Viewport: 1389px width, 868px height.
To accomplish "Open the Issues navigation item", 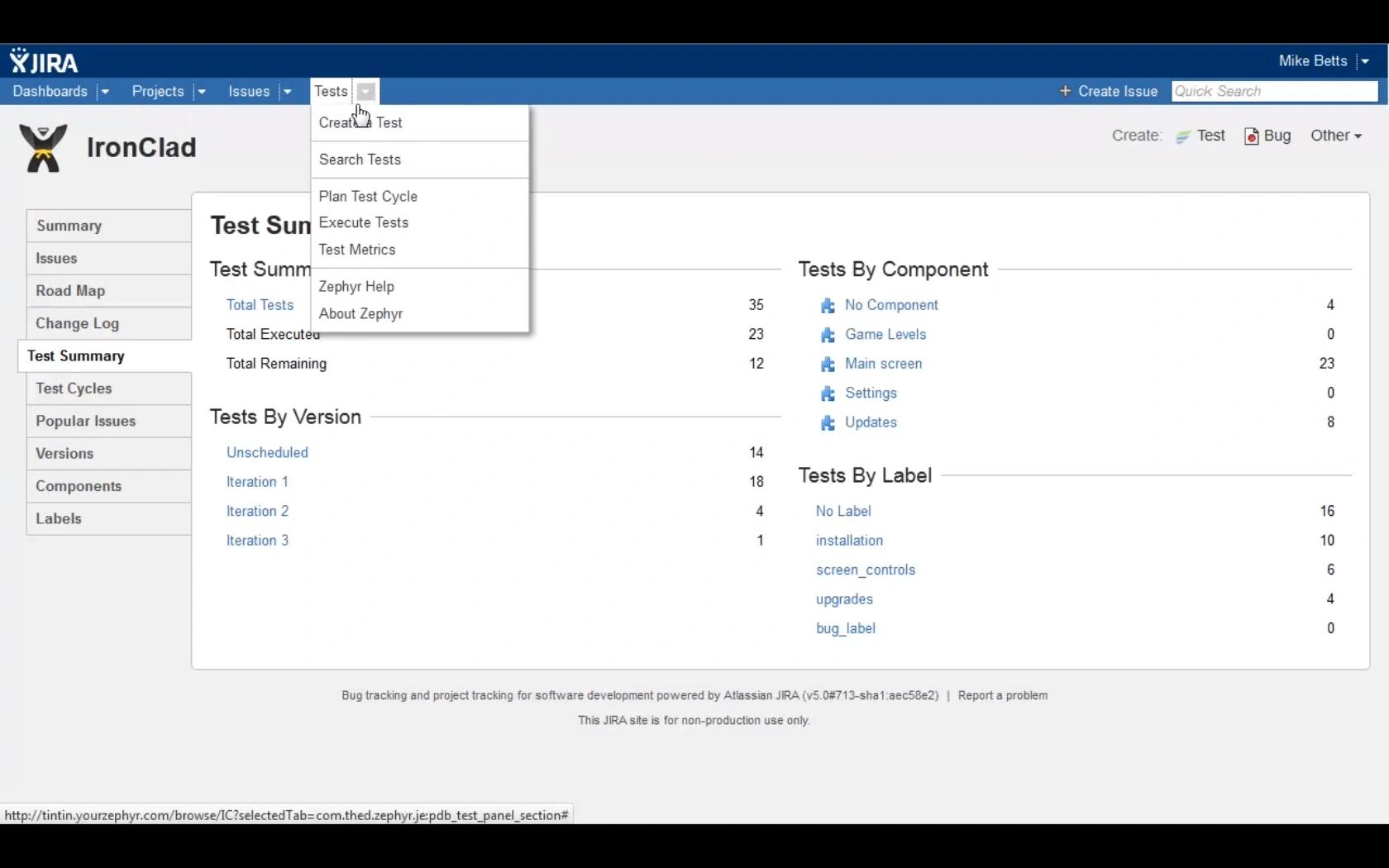I will 249,91.
